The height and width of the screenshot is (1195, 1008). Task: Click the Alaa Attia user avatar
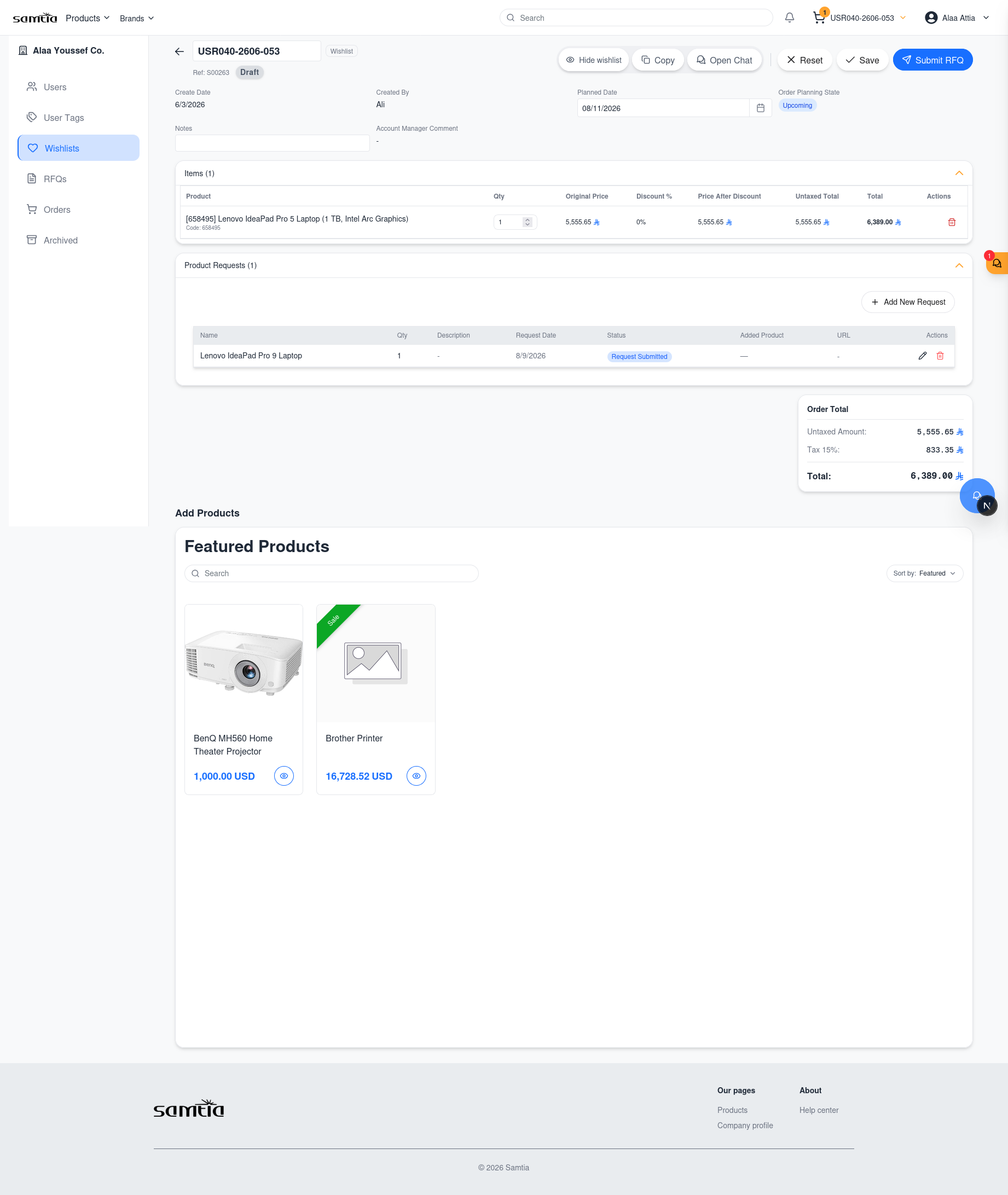click(931, 18)
